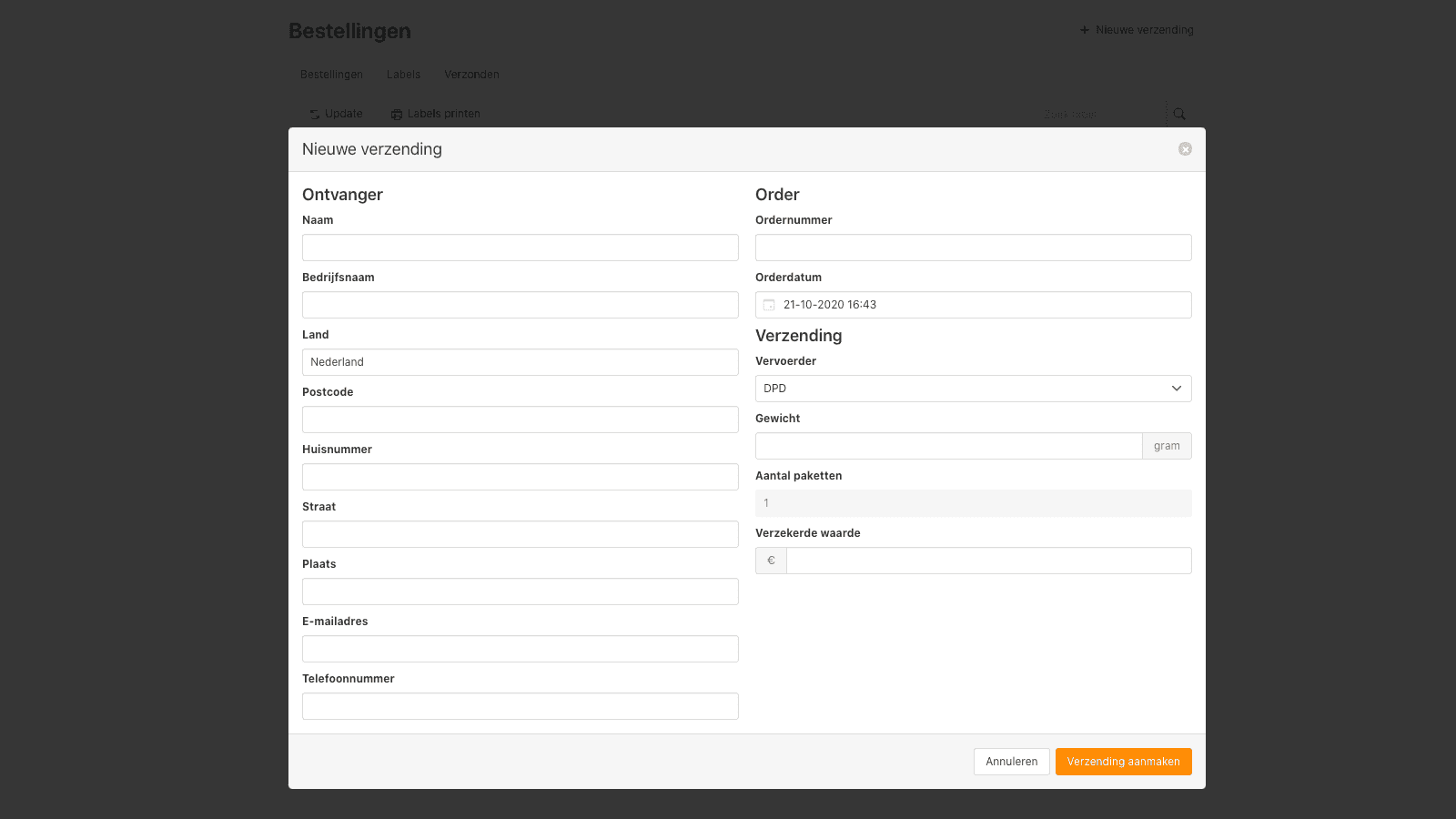Click the Land field containing Nederland
The width and height of the screenshot is (1456, 819).
[x=520, y=361]
